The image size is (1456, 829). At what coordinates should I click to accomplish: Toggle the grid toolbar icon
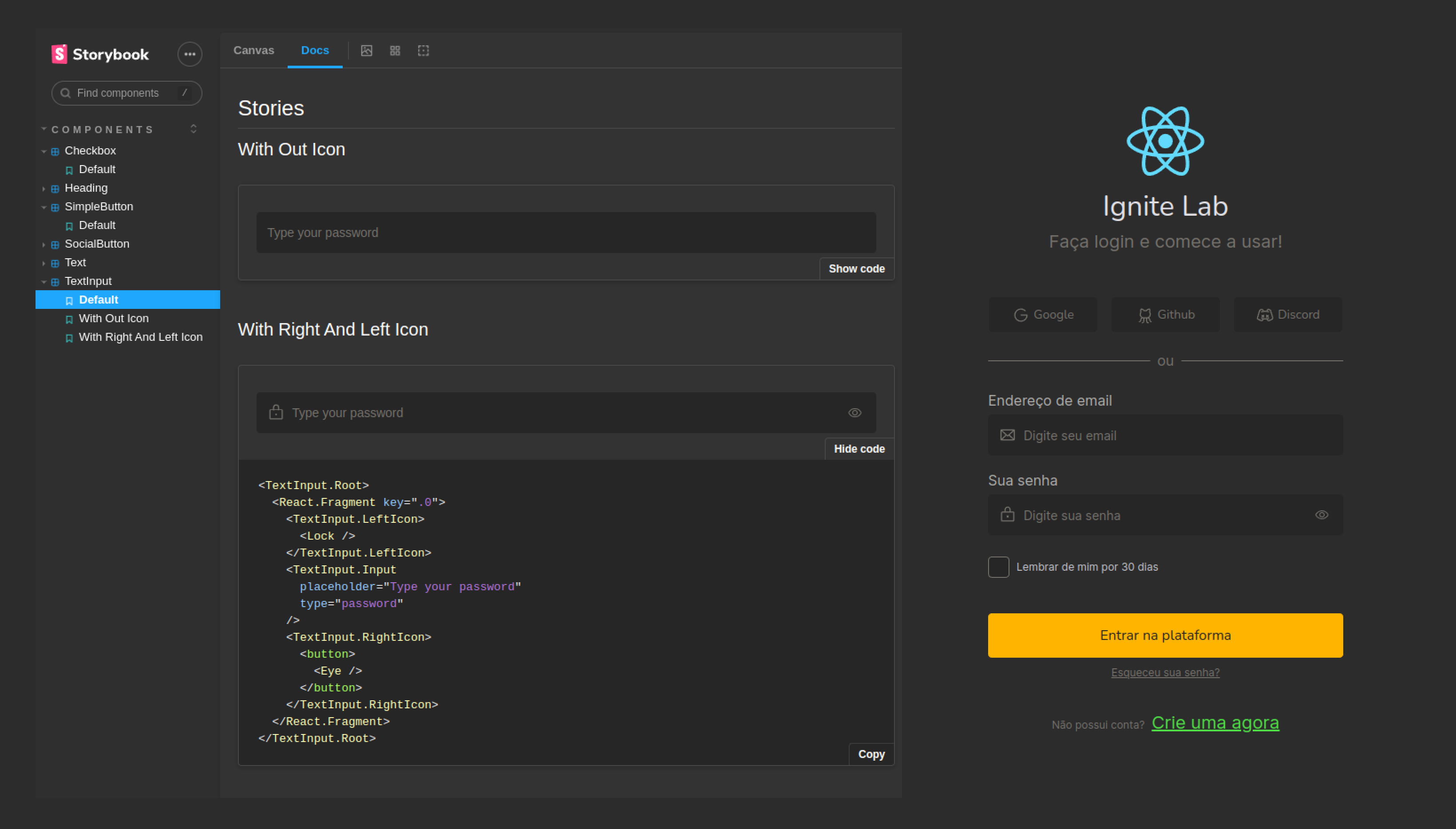395,51
